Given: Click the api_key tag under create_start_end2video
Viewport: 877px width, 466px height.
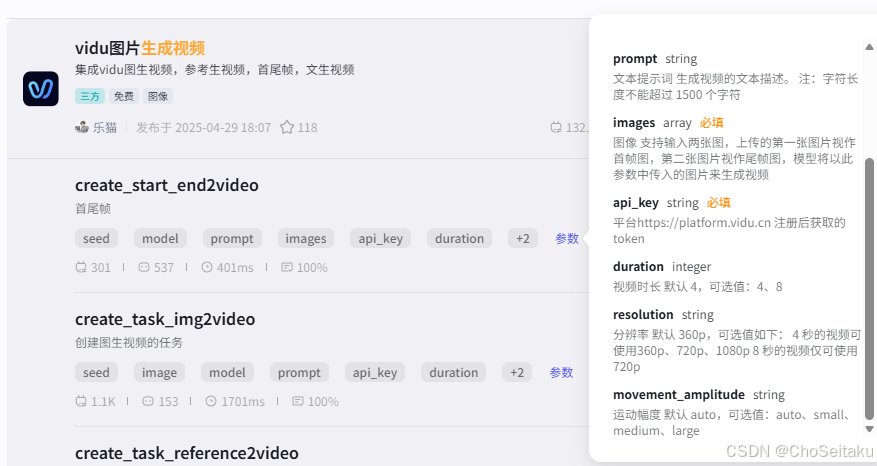Looking at the screenshot, I should pyautogui.click(x=380, y=238).
